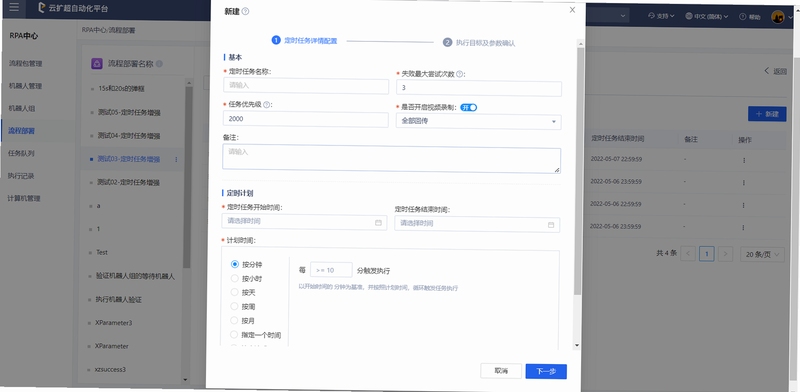Screen dimensions: 800x392
Task: Click the purple 流程部署 package icon
Action: (96, 64)
